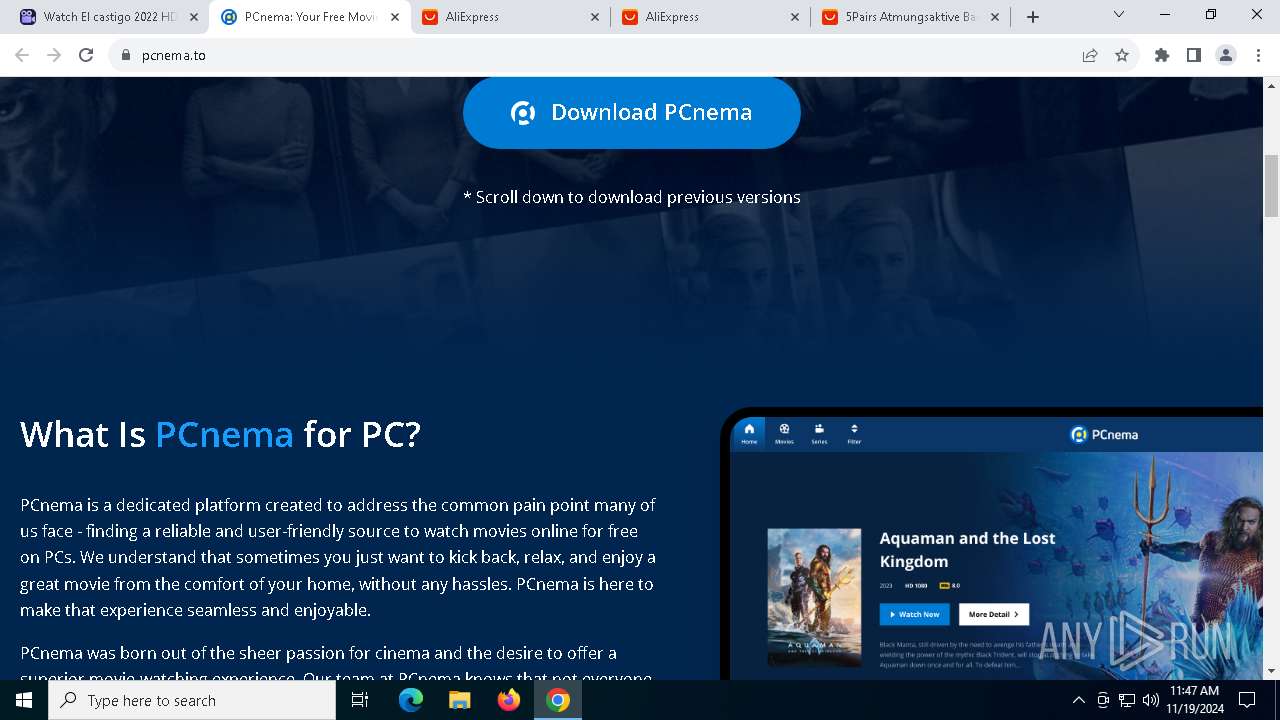
Task: Click the Home icon in the PCnema preview
Action: point(749,433)
